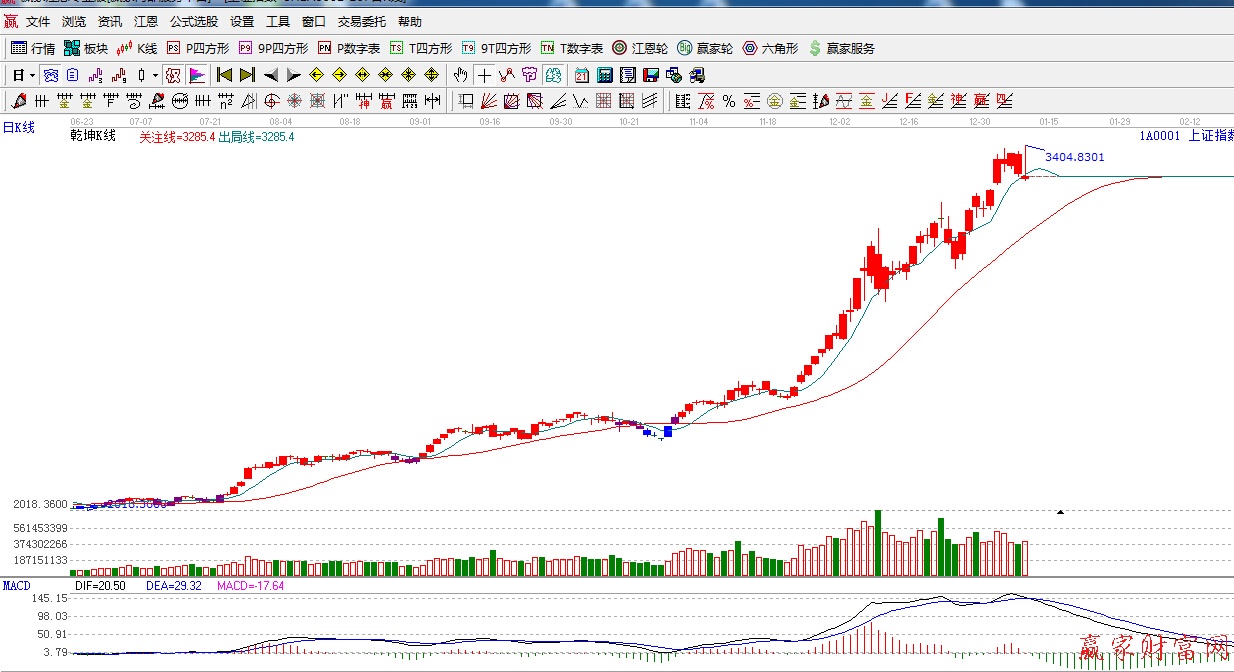Jump to first bar arrow icon

click(x=225, y=75)
